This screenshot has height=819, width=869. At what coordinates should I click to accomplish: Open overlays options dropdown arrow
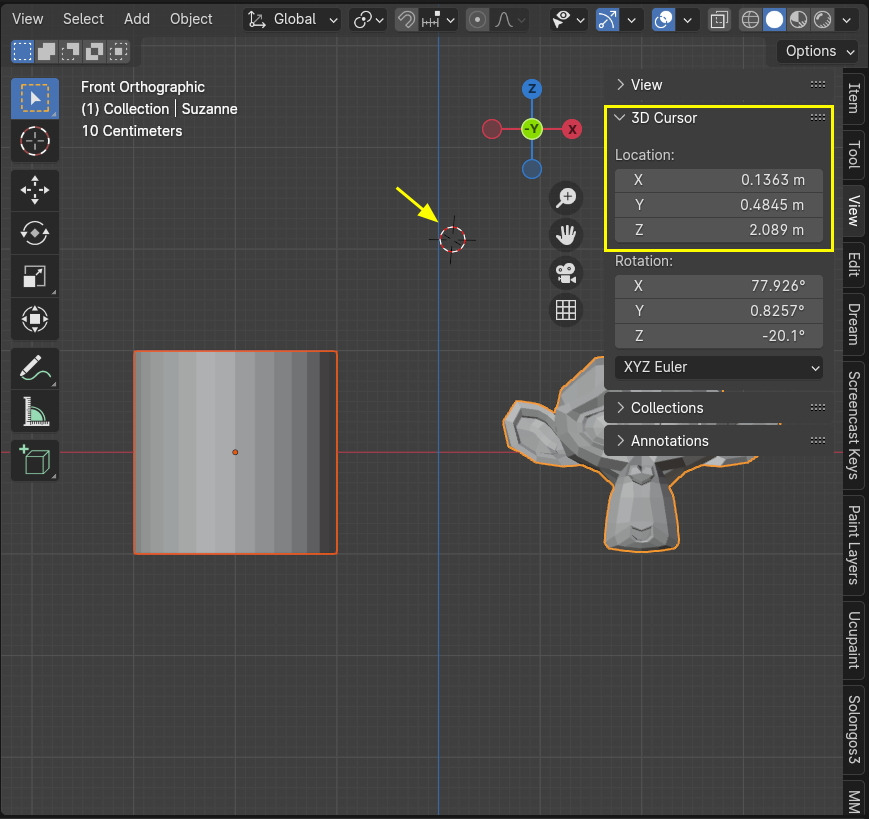(x=687, y=20)
